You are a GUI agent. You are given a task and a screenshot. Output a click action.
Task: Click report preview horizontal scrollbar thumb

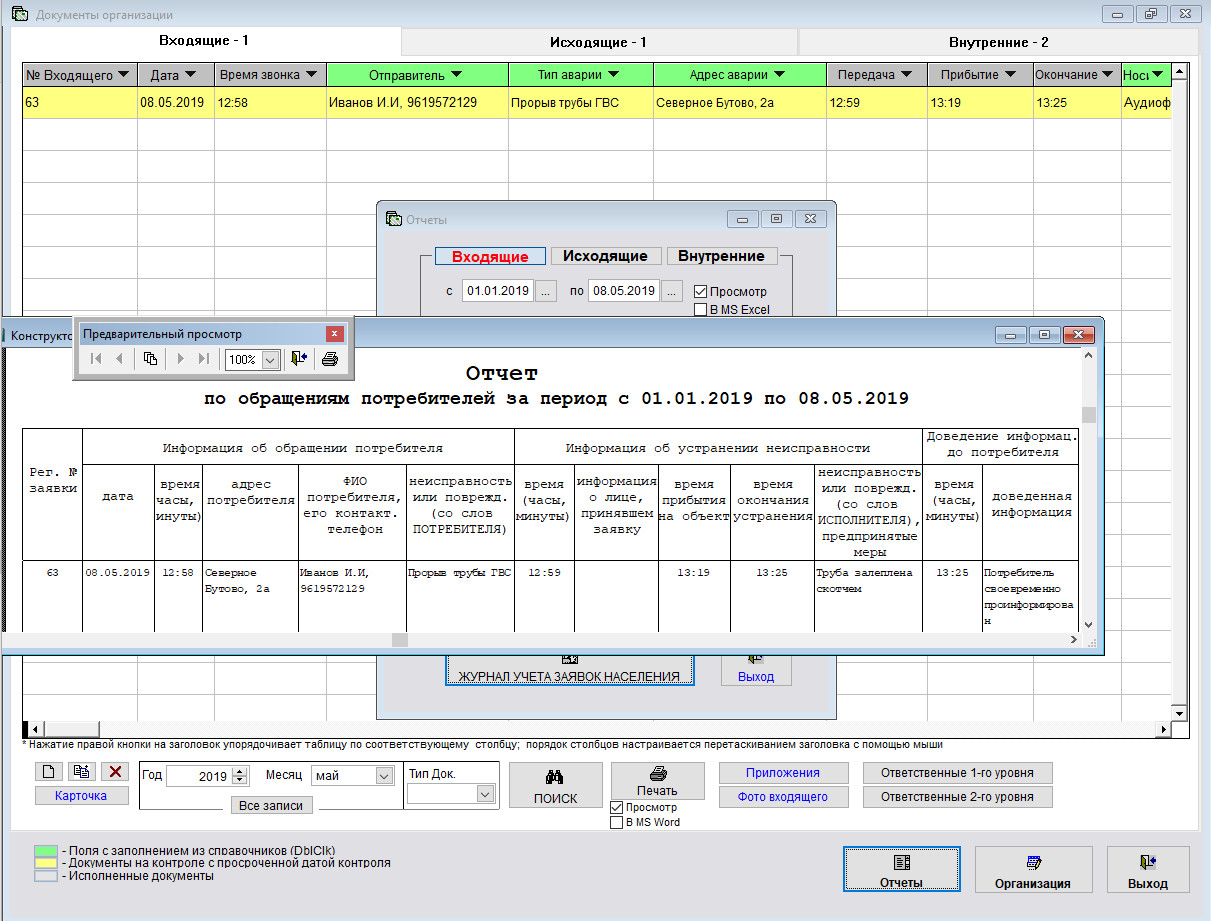pyautogui.click(x=400, y=640)
